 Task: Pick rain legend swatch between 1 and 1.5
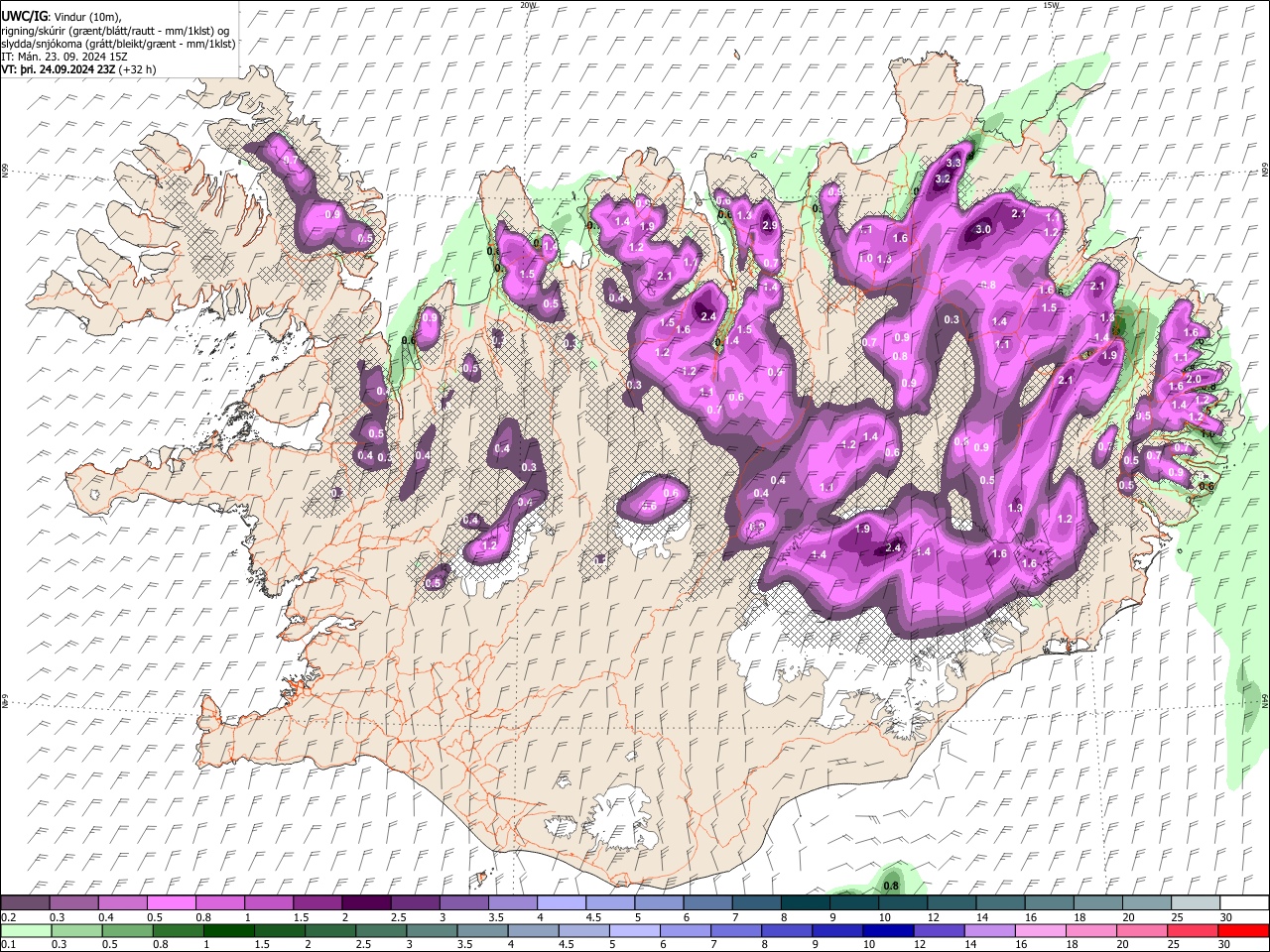(x=230, y=930)
